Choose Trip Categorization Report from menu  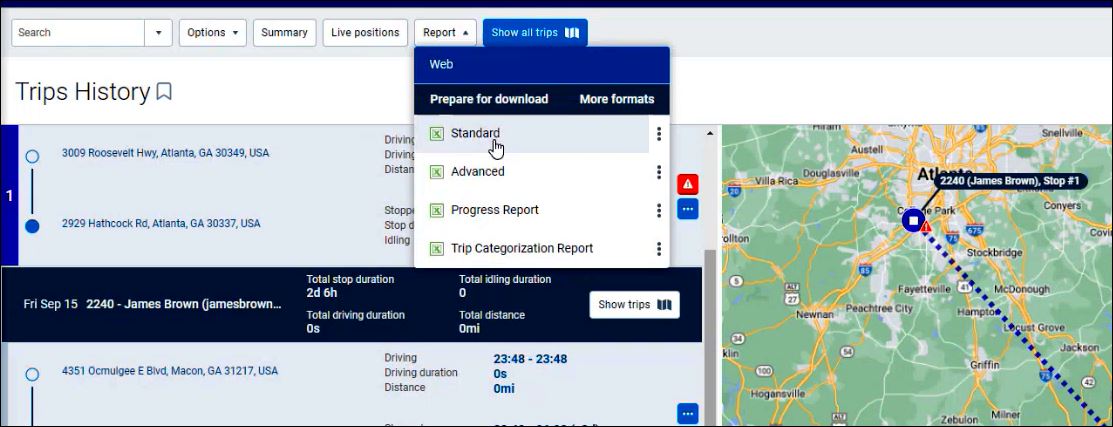point(521,249)
